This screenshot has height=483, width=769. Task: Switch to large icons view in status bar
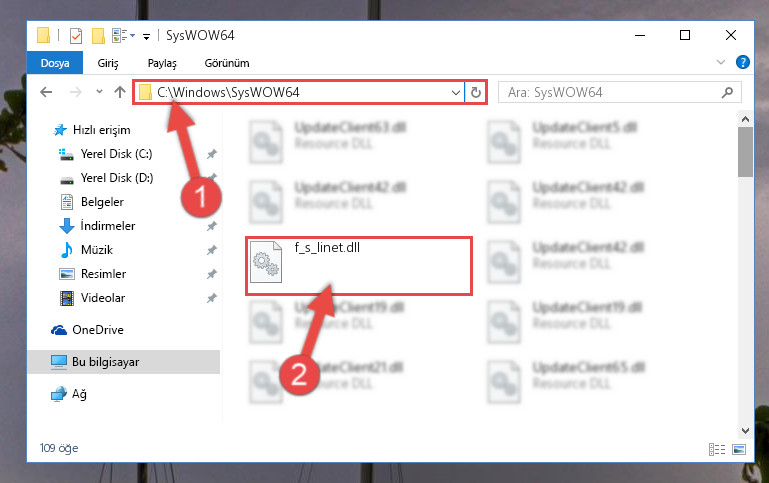coord(739,449)
